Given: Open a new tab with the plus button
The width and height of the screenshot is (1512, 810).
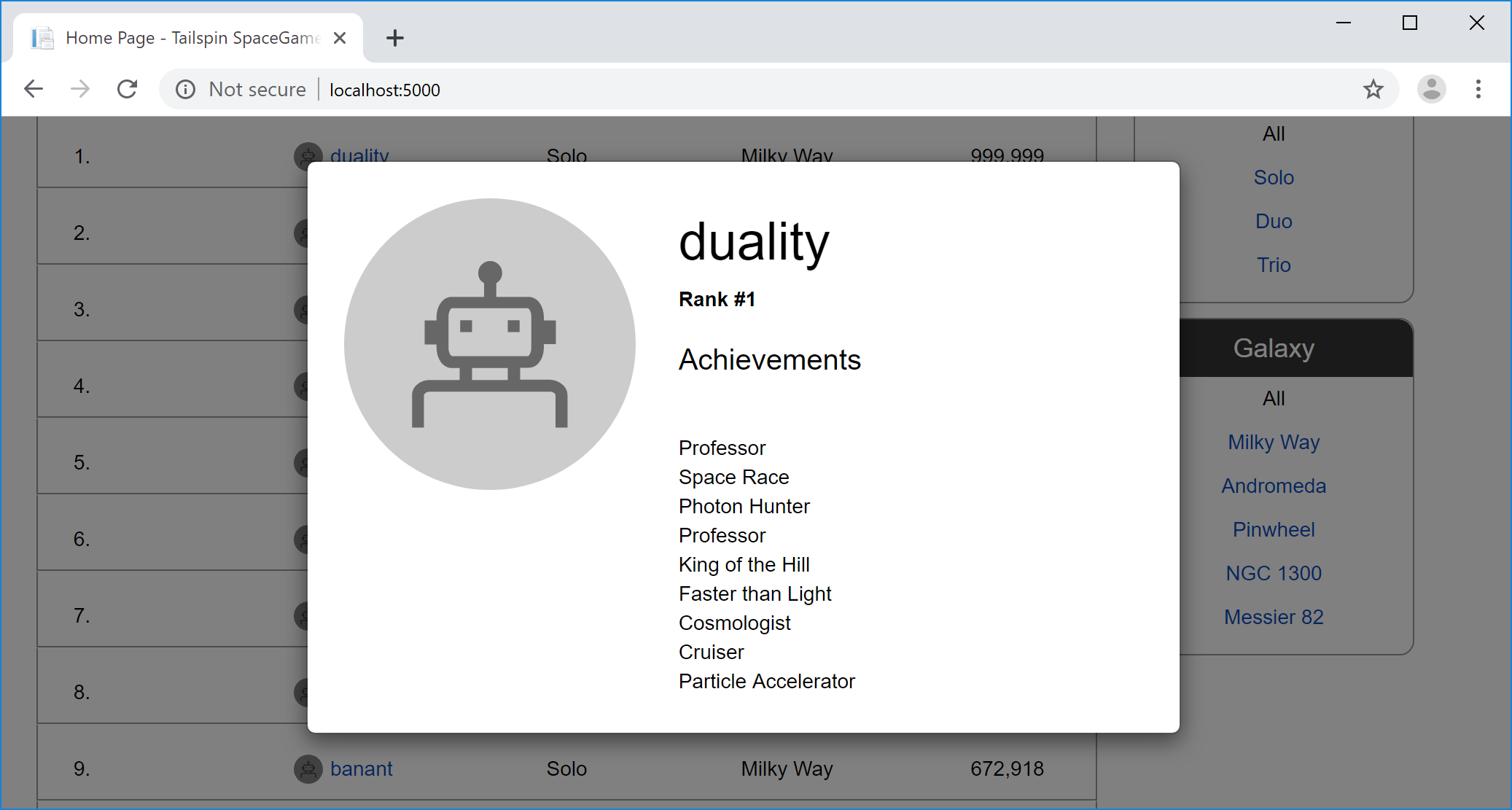Looking at the screenshot, I should coord(395,38).
